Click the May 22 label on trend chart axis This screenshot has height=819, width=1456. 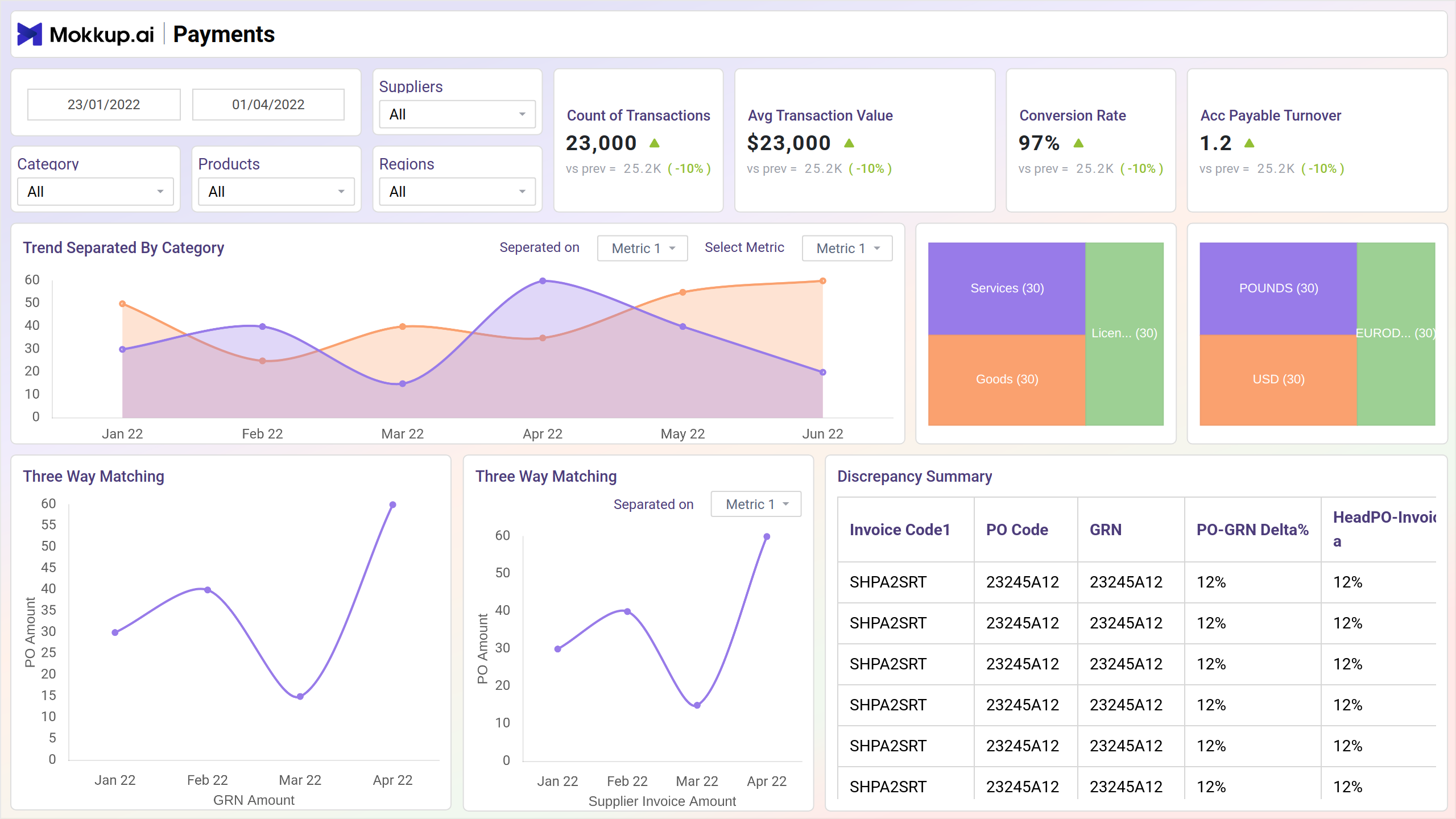point(682,434)
